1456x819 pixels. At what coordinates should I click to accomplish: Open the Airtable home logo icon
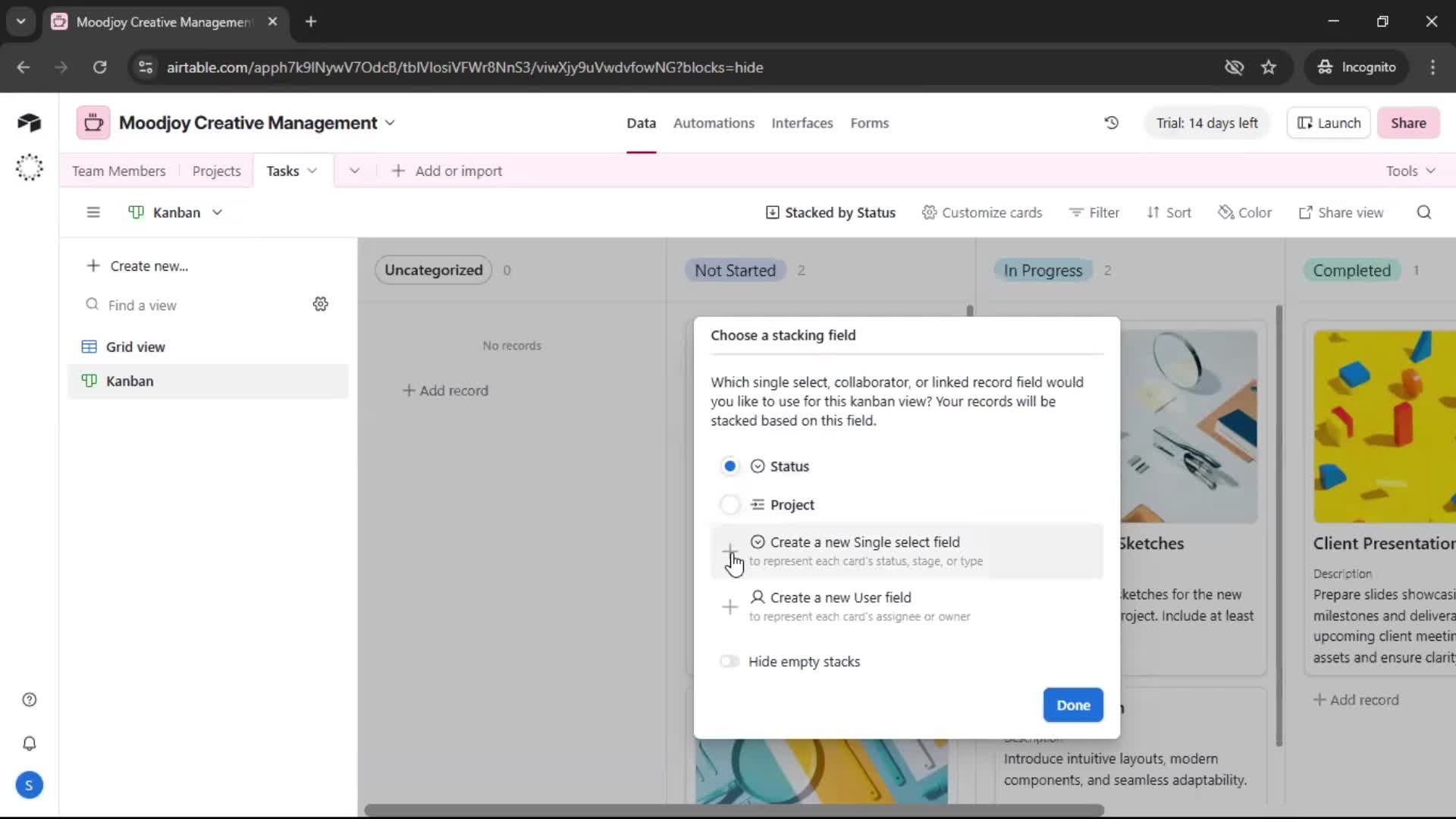(29, 123)
